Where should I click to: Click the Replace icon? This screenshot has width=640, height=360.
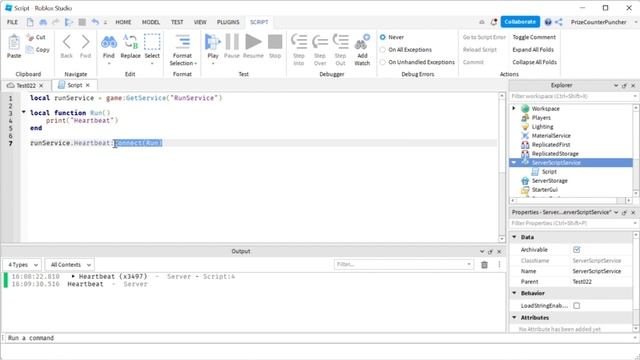[x=130, y=42]
